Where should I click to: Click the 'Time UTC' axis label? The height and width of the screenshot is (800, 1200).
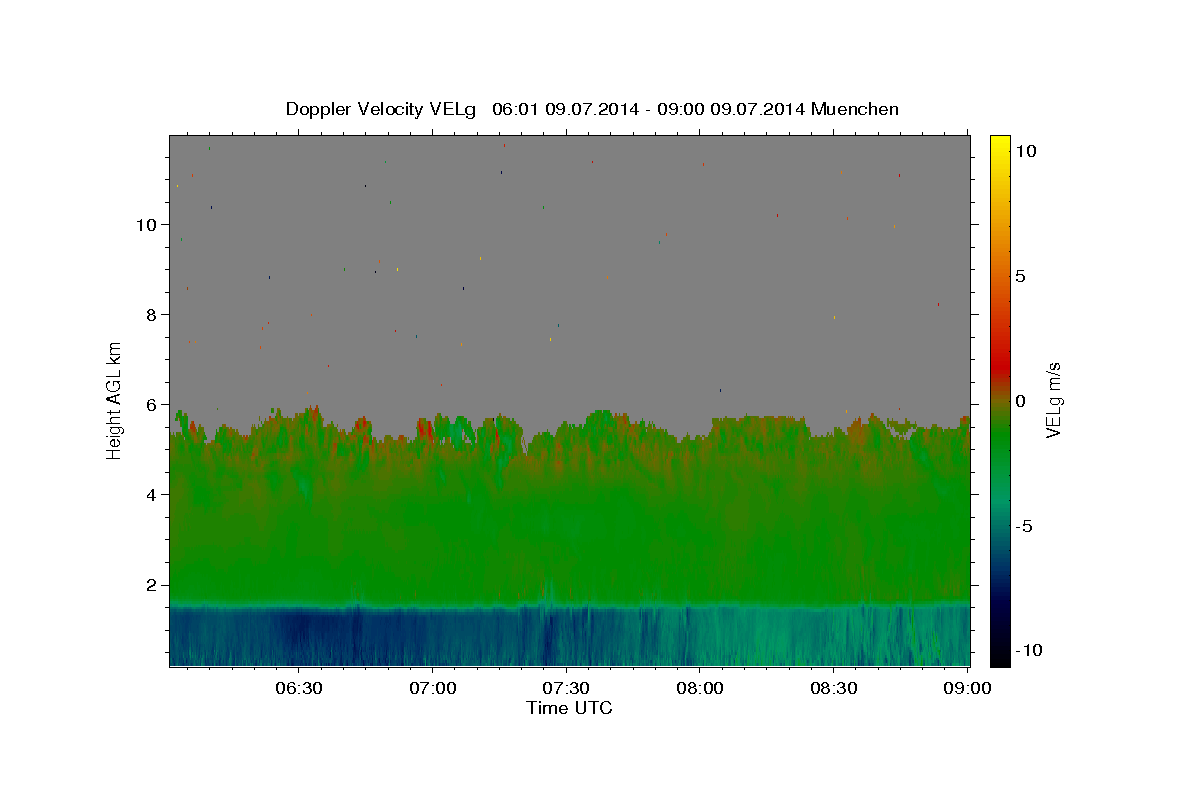[x=569, y=708]
